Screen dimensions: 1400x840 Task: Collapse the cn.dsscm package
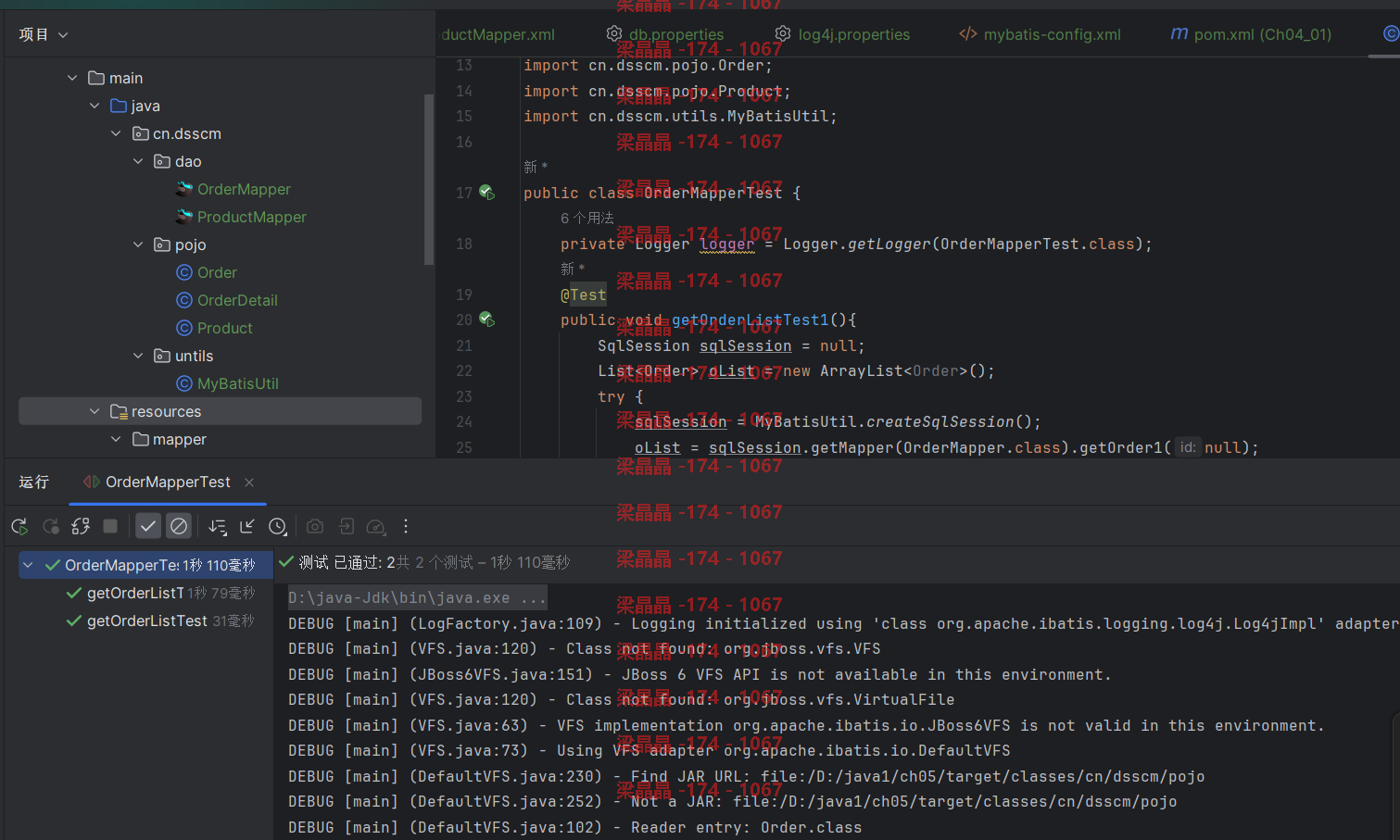coord(116,133)
